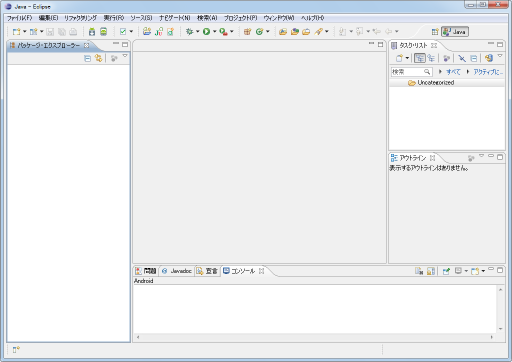
Task: Toggle the Categorized view button in Task List
Action: (x=419, y=58)
